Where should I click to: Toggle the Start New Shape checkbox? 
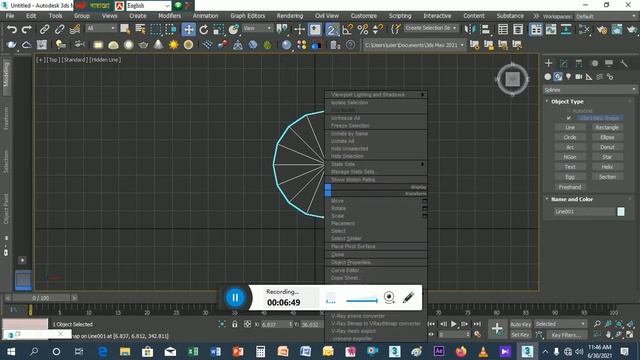pos(569,118)
